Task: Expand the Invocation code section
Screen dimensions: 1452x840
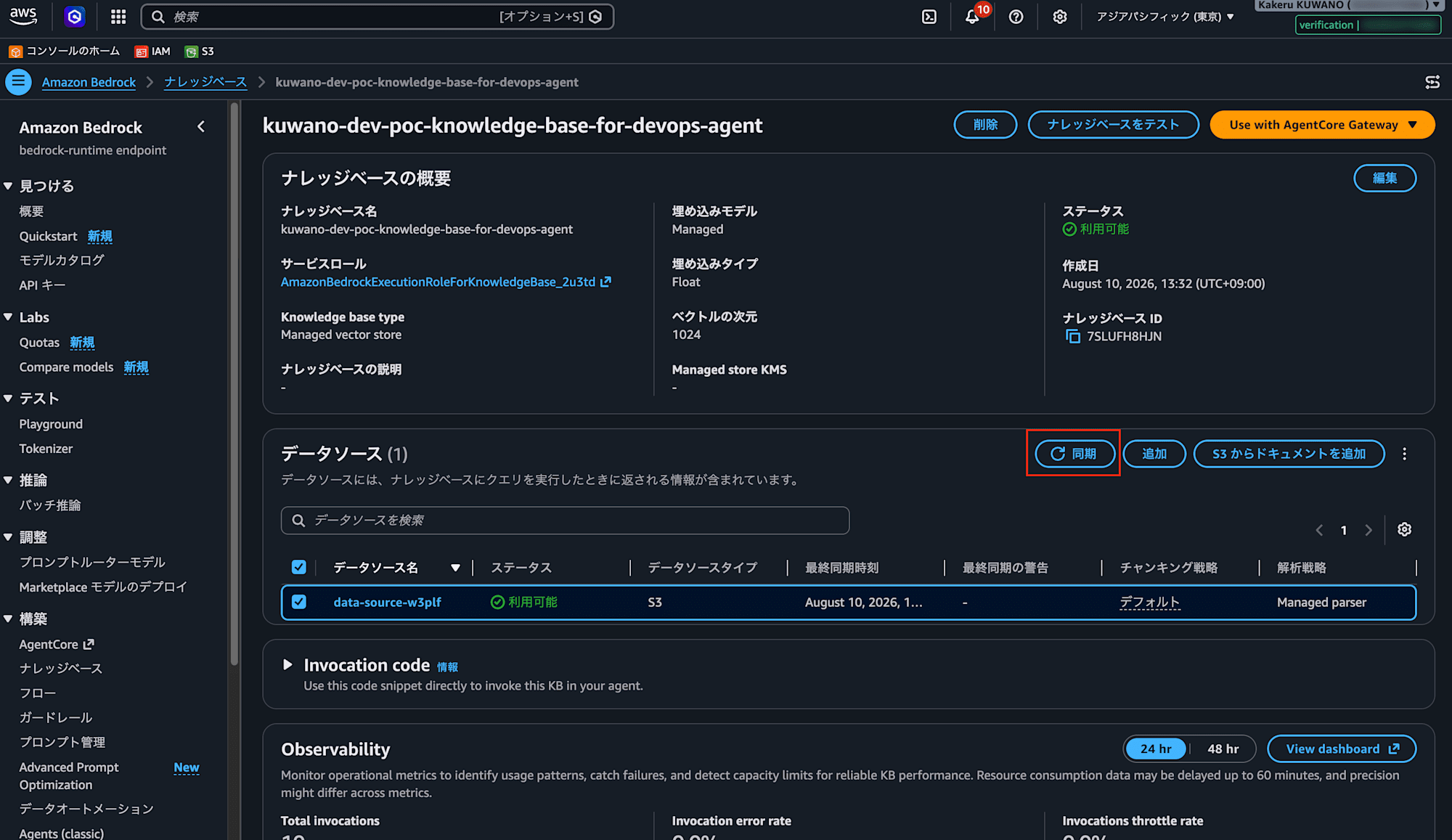Action: click(287, 664)
